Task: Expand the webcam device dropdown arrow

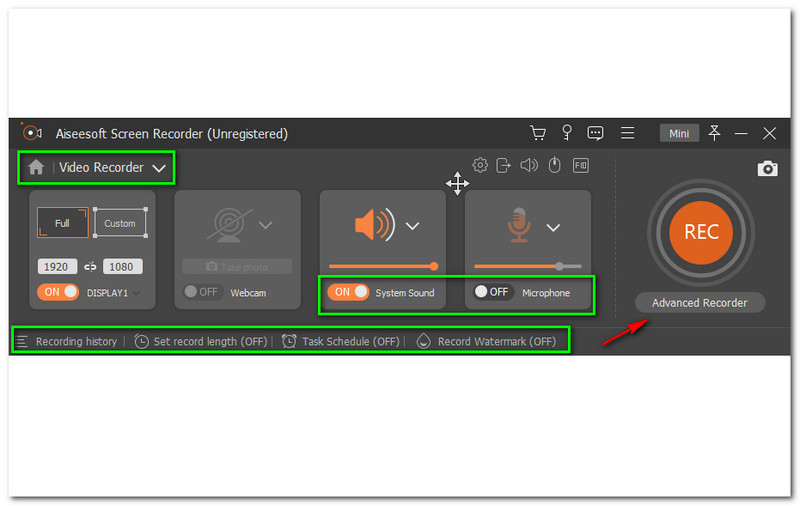Action: (265, 225)
